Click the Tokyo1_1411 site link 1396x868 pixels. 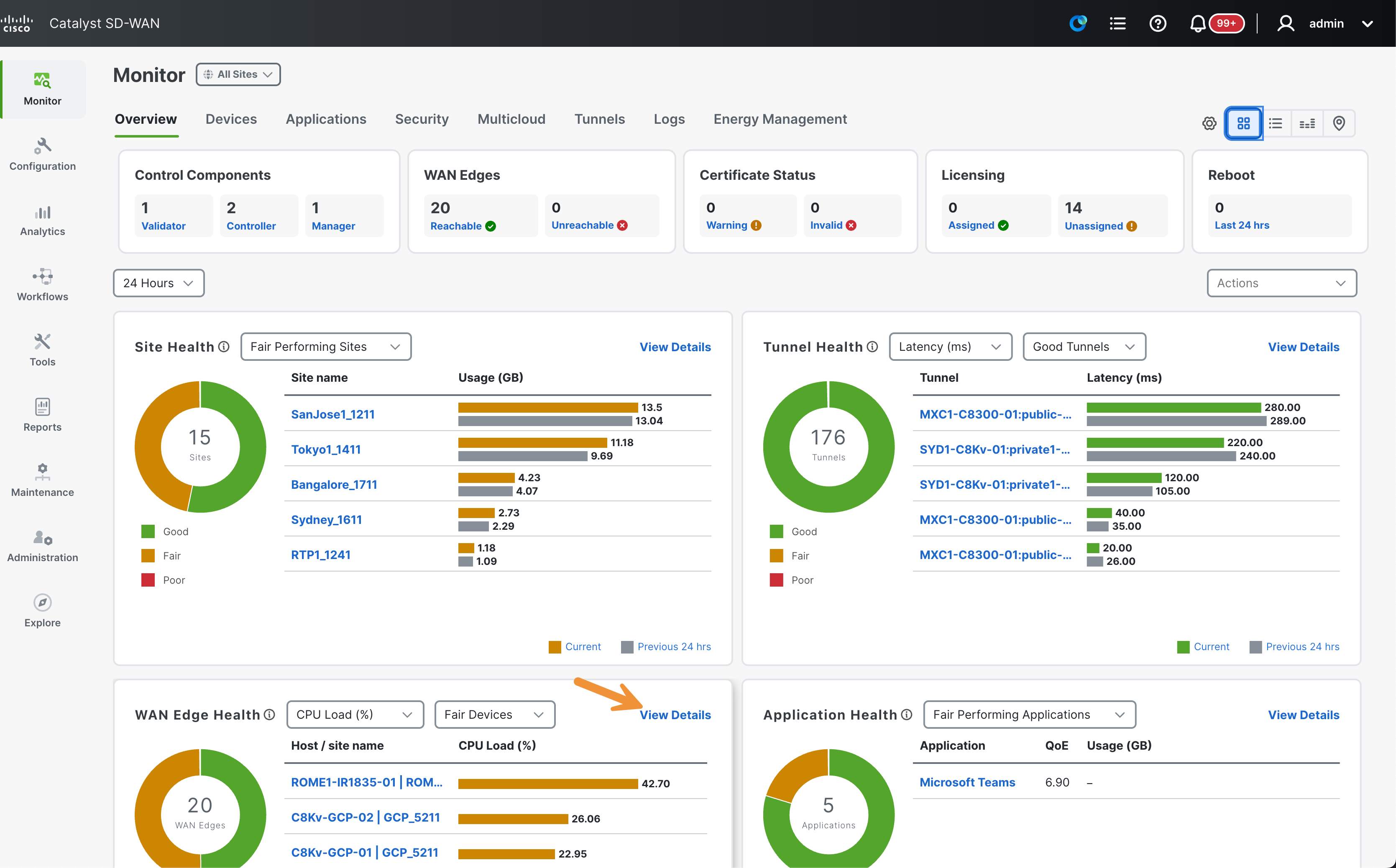[326, 449]
